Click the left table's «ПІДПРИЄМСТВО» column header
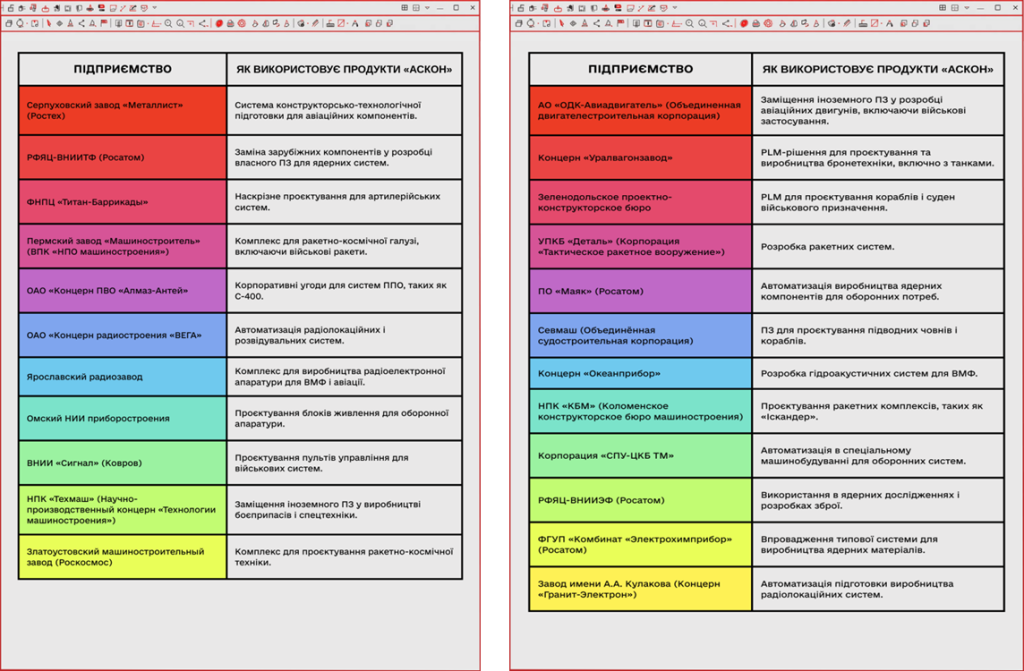The image size is (1024, 671). coord(122,69)
